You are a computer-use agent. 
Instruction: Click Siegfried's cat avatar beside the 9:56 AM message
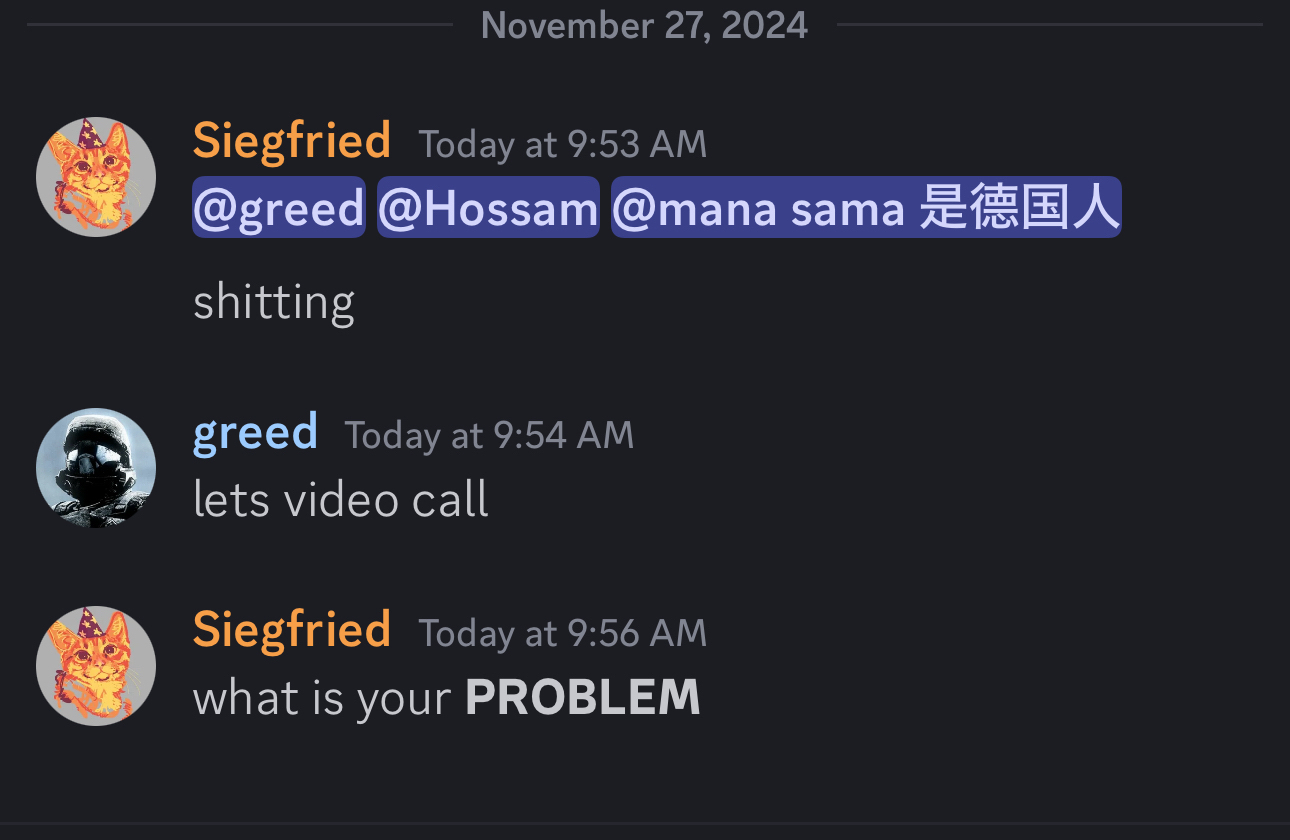(96, 666)
